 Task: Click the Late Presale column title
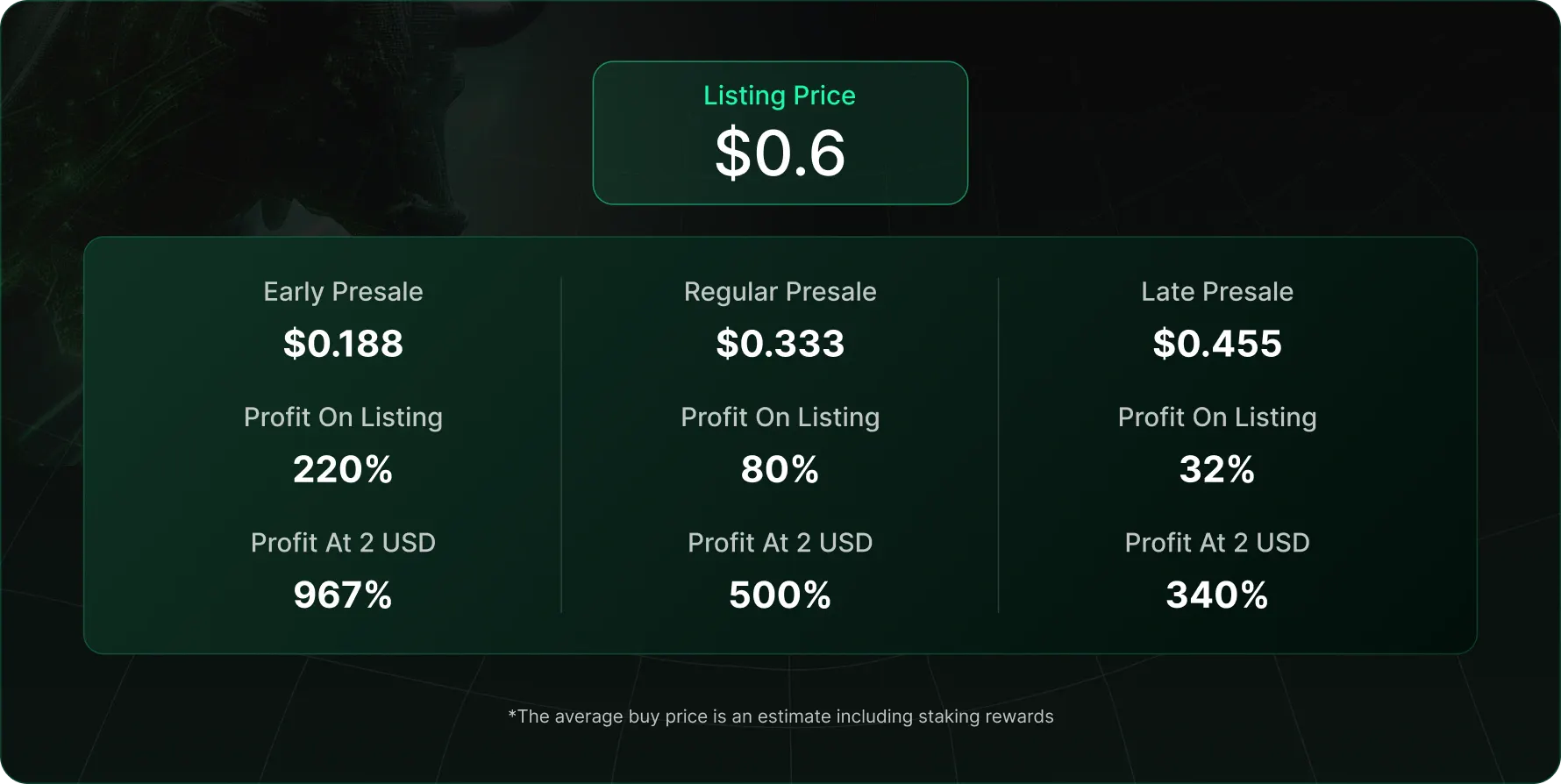1216,292
